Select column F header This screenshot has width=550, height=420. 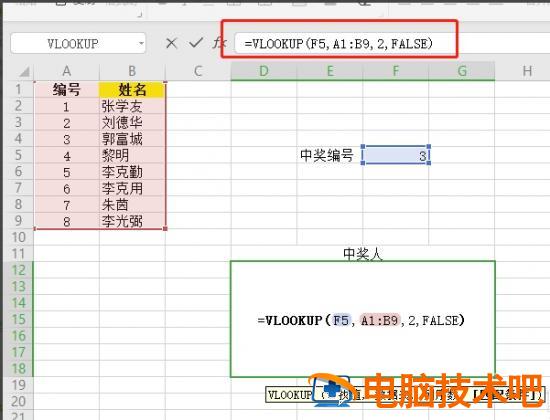pyautogui.click(x=396, y=71)
